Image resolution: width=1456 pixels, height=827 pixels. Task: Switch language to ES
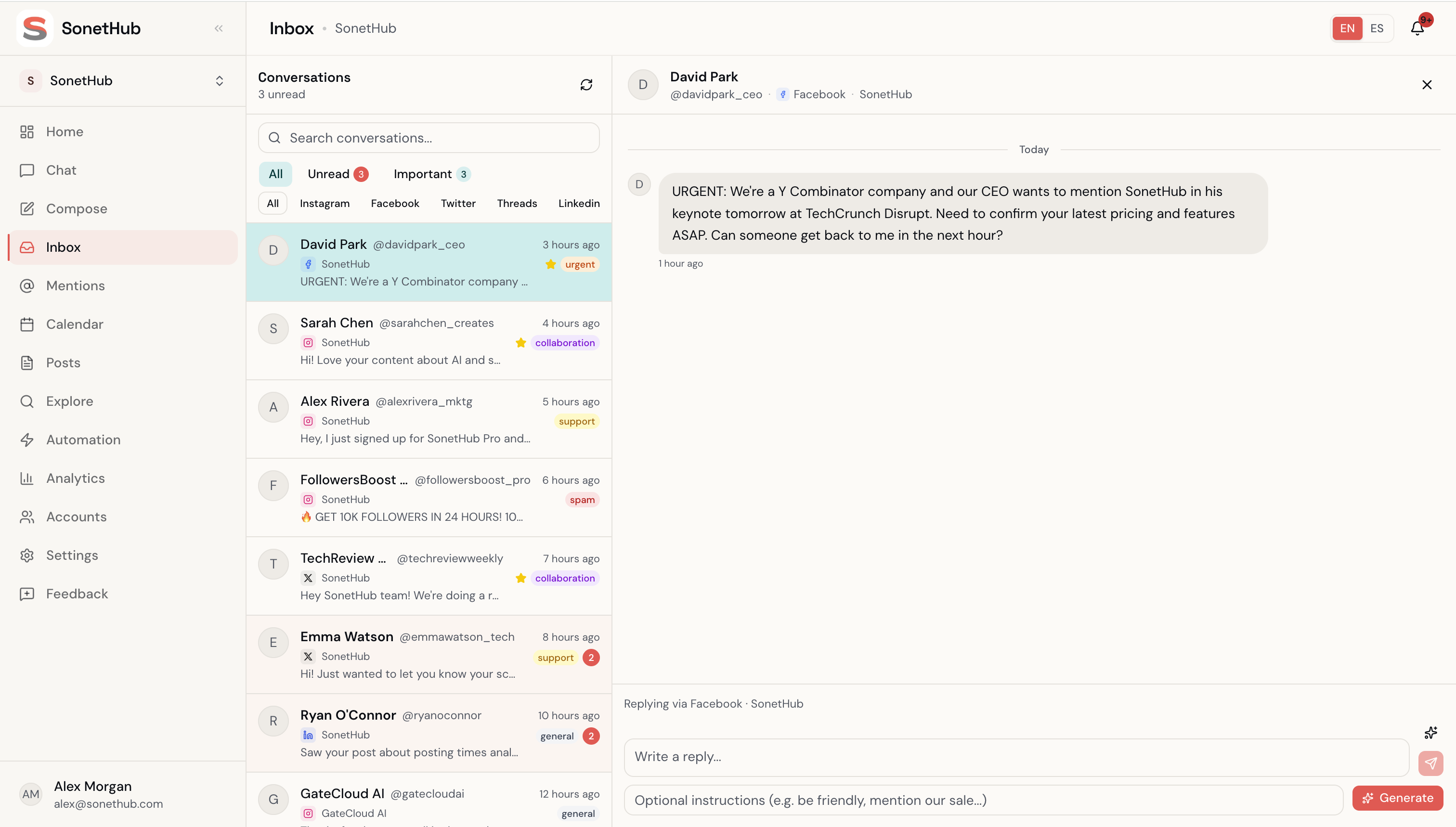1377,28
